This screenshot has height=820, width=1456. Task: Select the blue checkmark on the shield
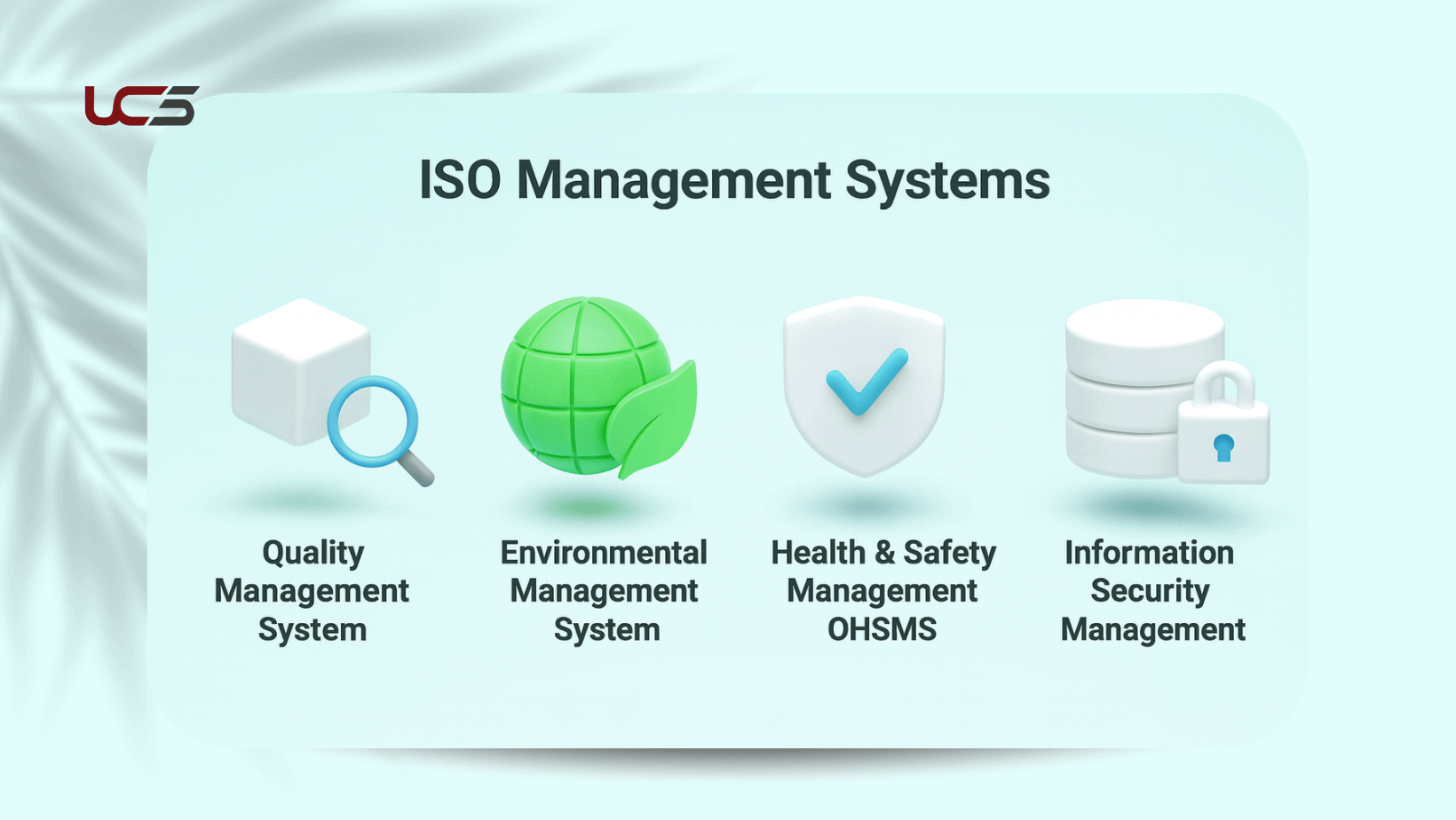tap(866, 382)
